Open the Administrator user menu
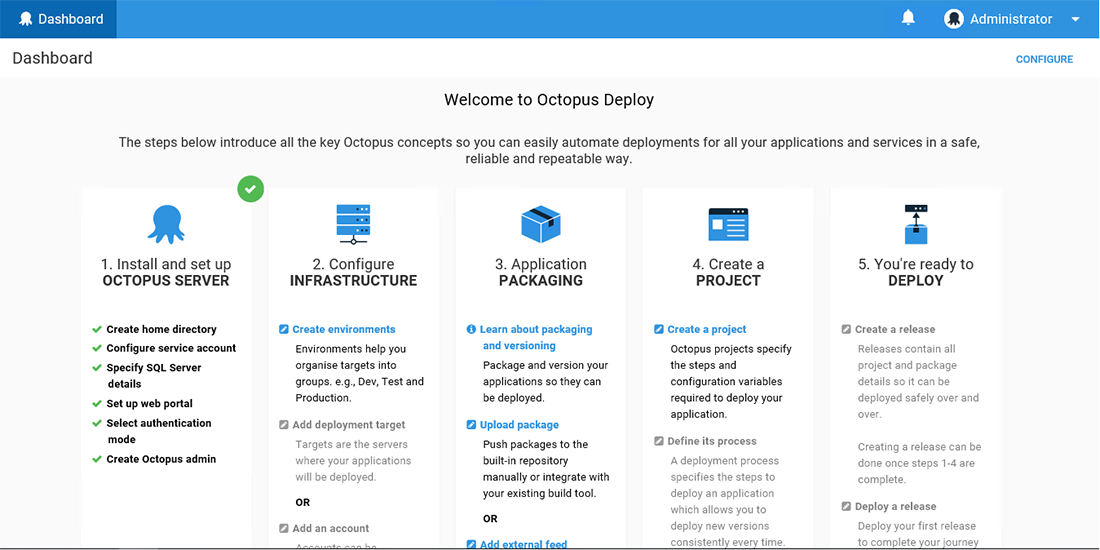 pos(1010,19)
